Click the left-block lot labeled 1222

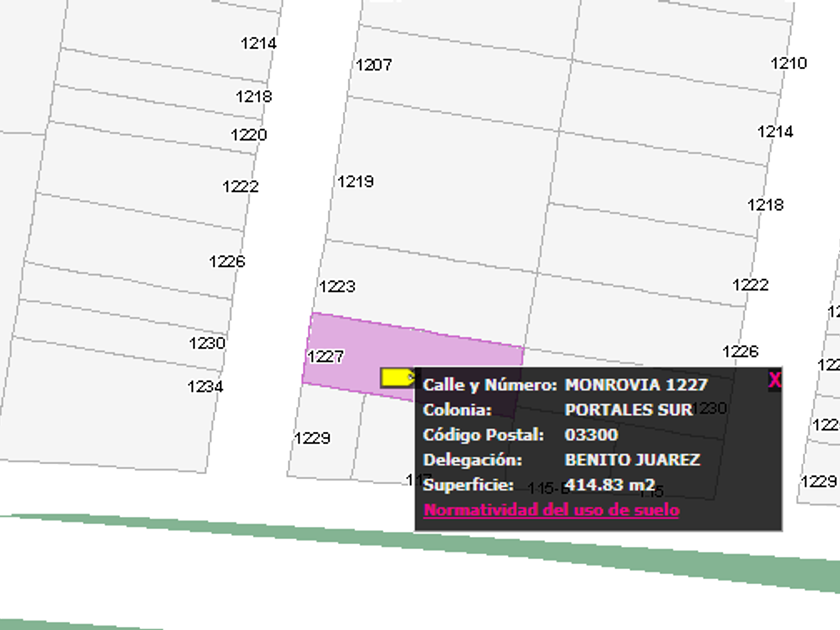(x=241, y=186)
